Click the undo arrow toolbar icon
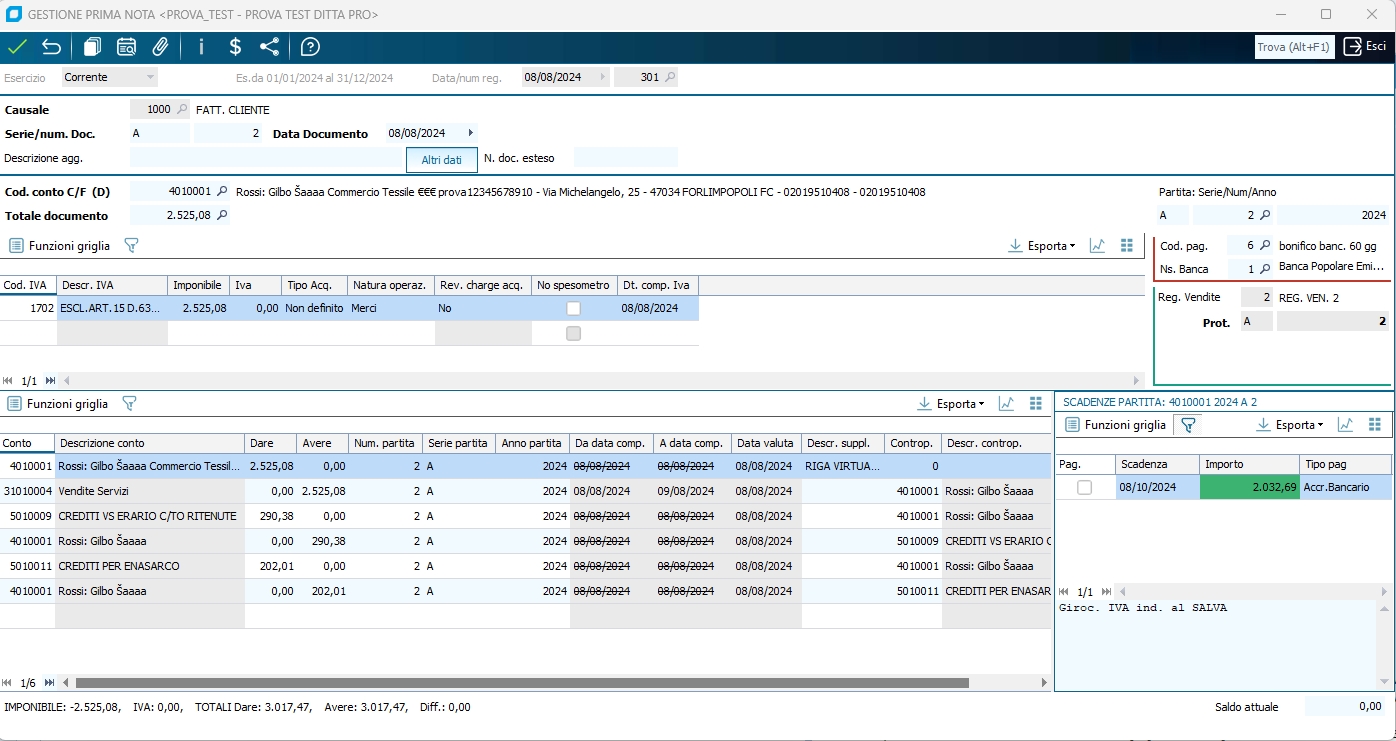The image size is (1396, 741). (51, 47)
